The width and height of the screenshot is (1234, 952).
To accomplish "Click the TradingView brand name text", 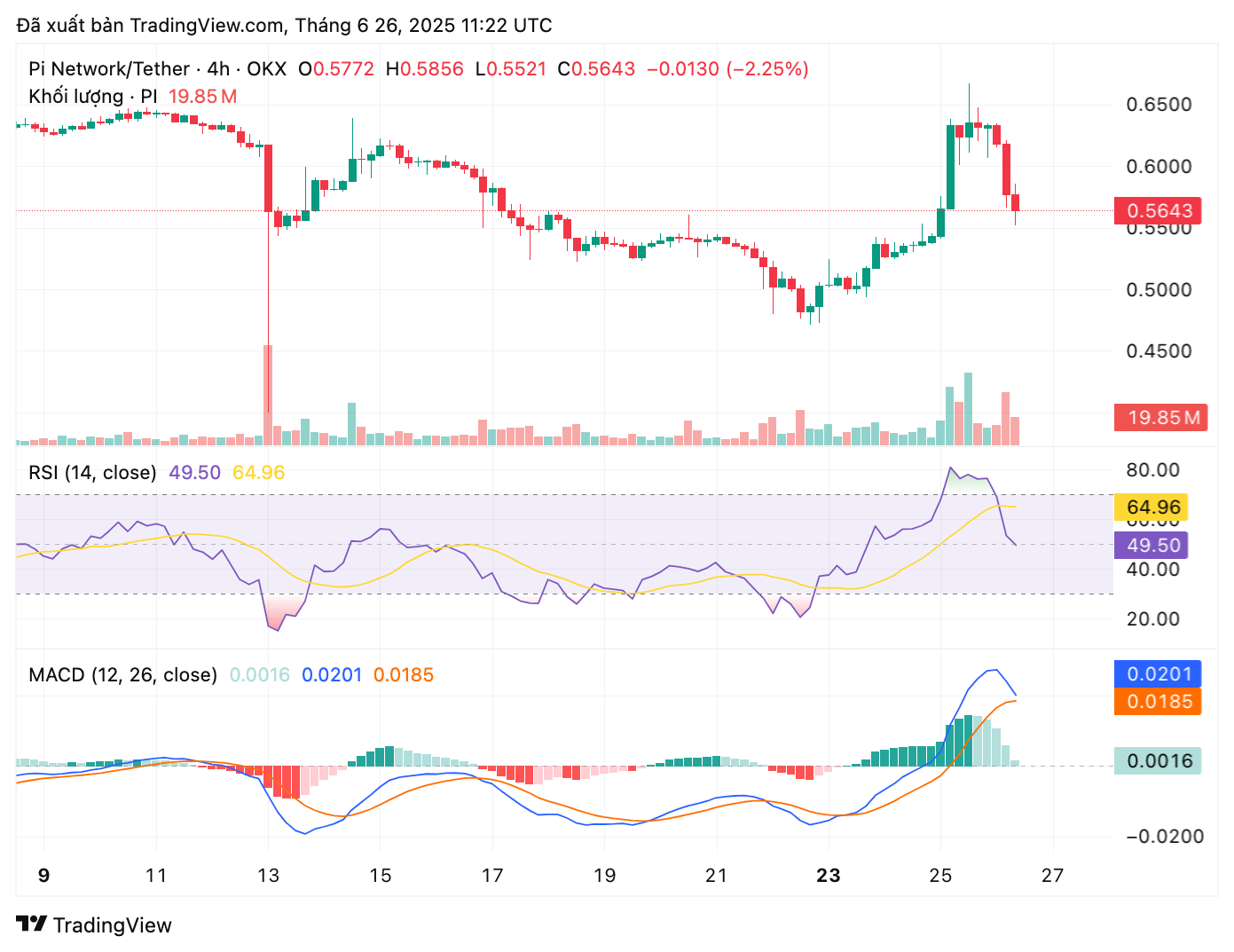I will (x=113, y=925).
